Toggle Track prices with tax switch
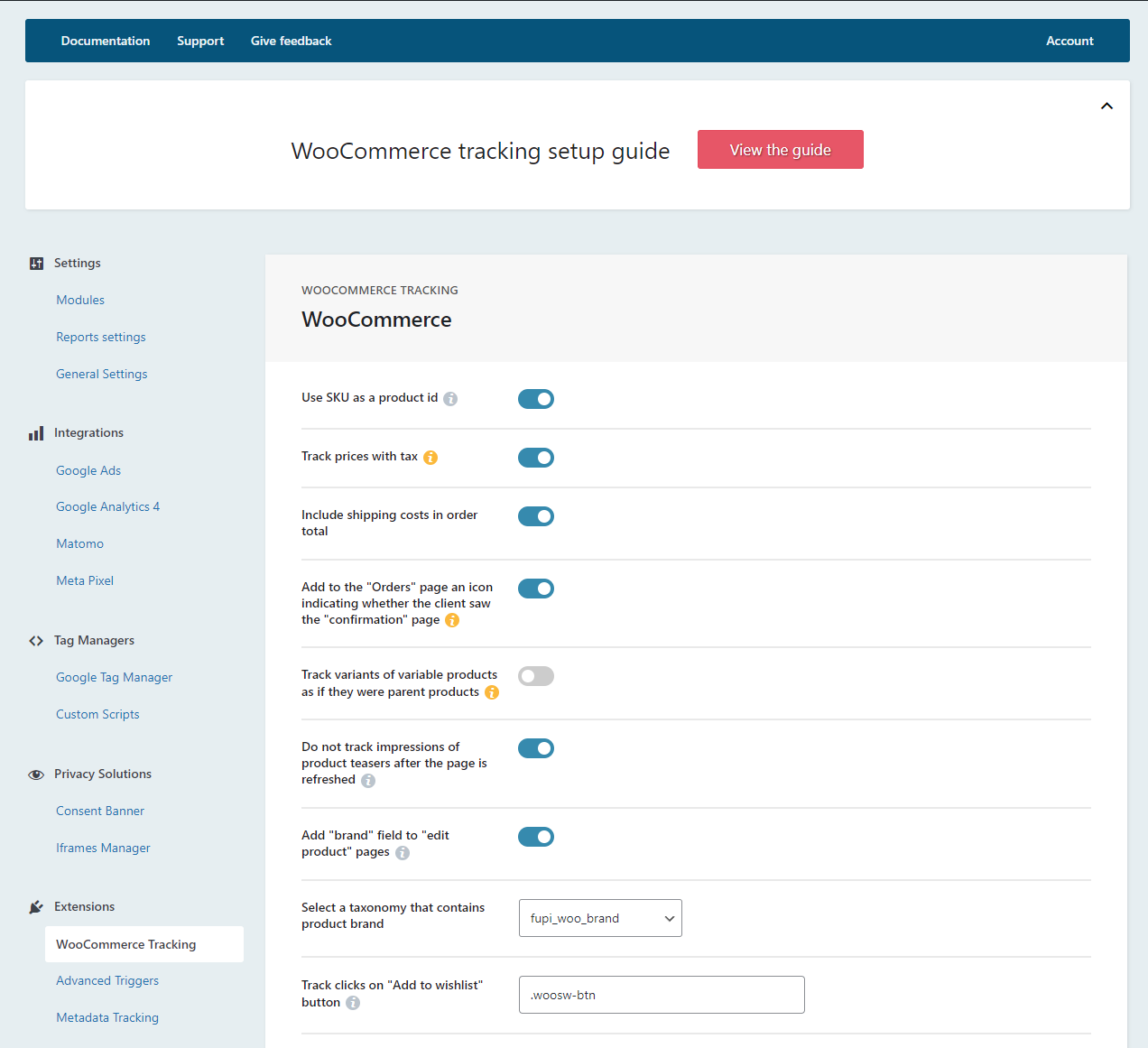Screen dimensions: 1148x1048 tap(536, 458)
